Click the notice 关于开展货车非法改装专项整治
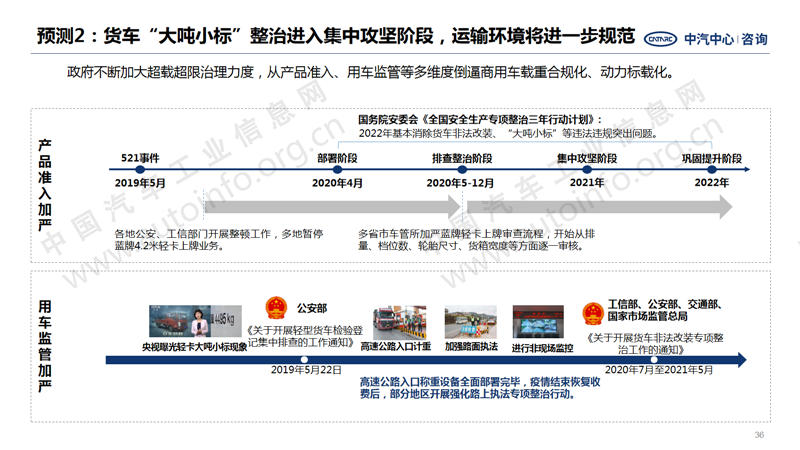 654,344
